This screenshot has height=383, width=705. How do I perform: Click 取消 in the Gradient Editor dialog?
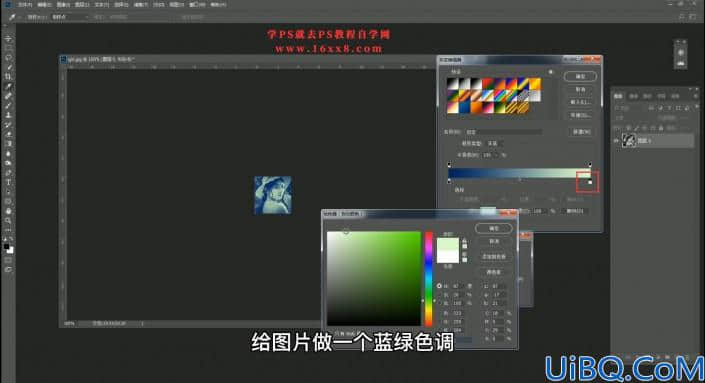click(x=580, y=89)
